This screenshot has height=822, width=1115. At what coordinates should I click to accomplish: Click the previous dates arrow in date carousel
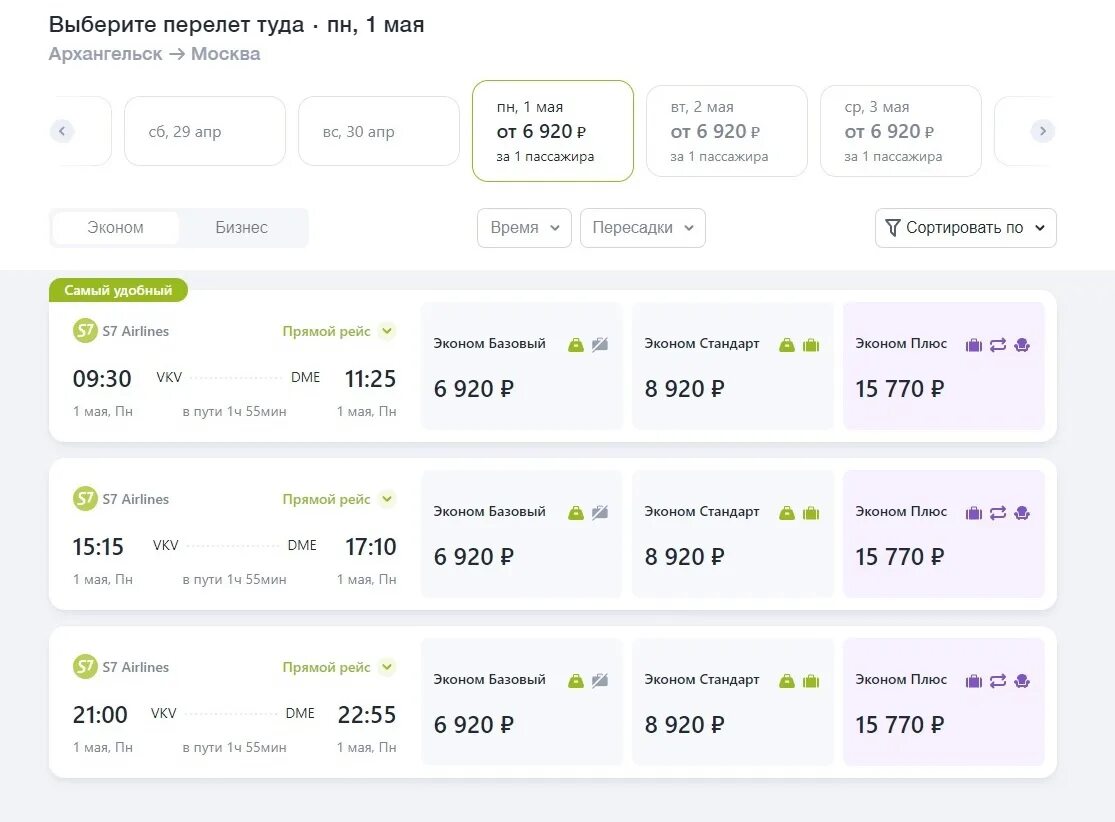62,131
